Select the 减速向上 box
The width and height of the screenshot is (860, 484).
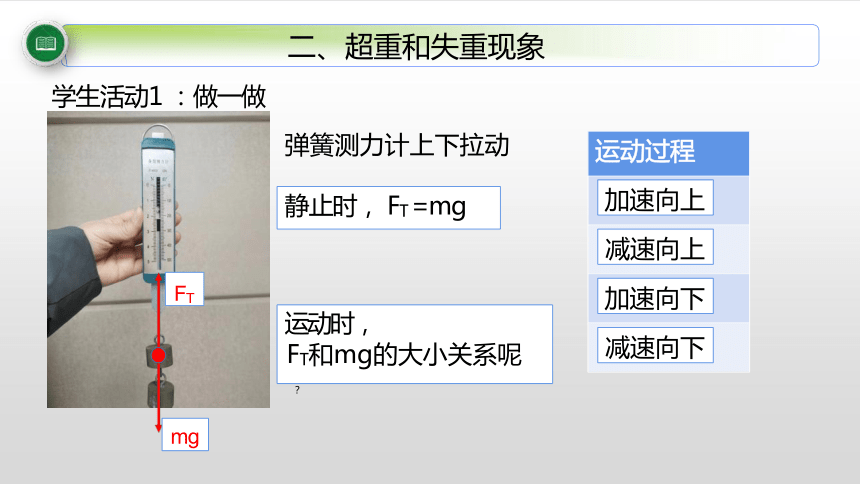(655, 247)
